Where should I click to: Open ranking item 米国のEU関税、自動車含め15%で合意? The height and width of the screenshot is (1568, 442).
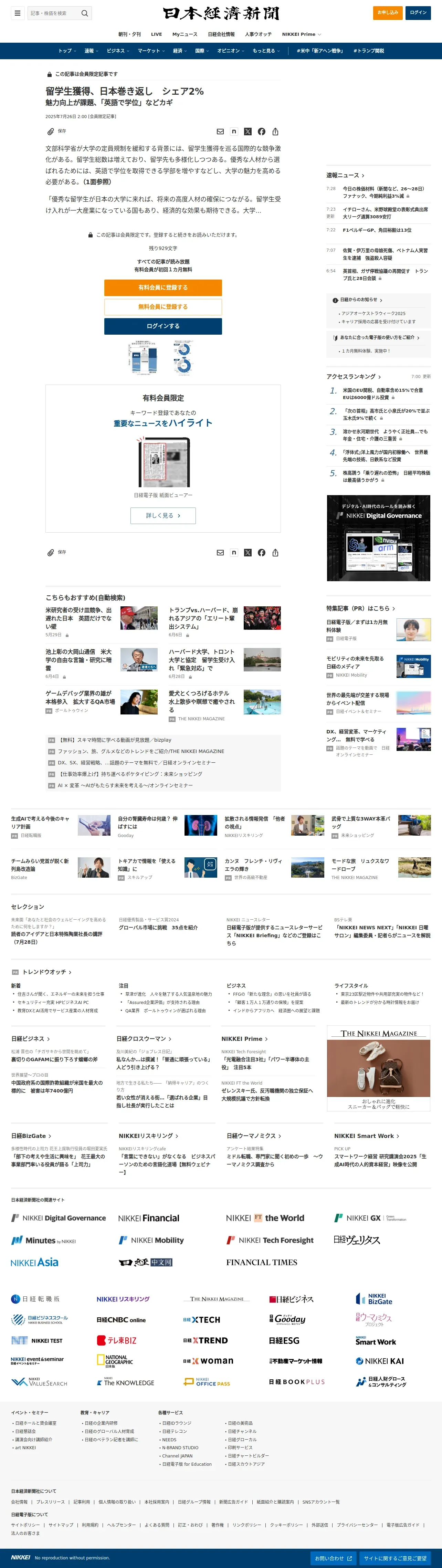[x=382, y=394]
